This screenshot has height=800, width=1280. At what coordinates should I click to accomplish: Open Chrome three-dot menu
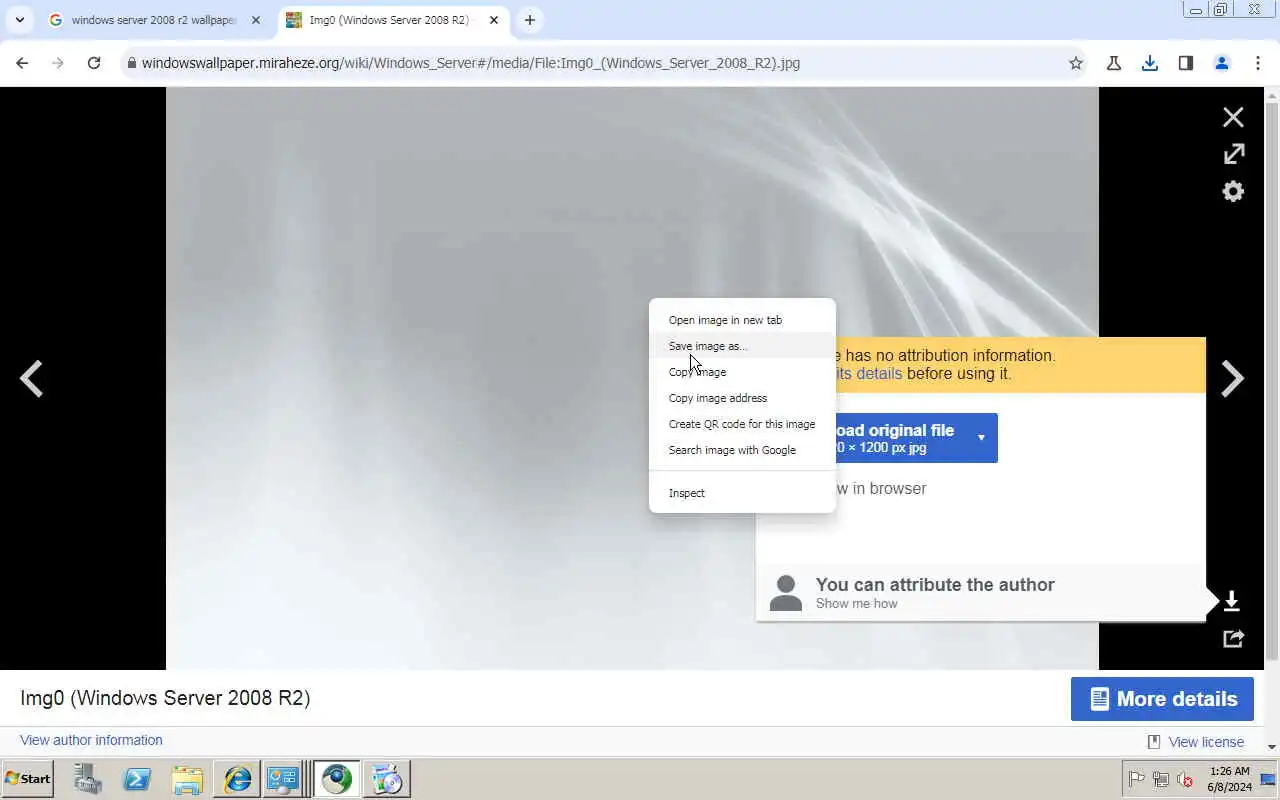[x=1258, y=63]
